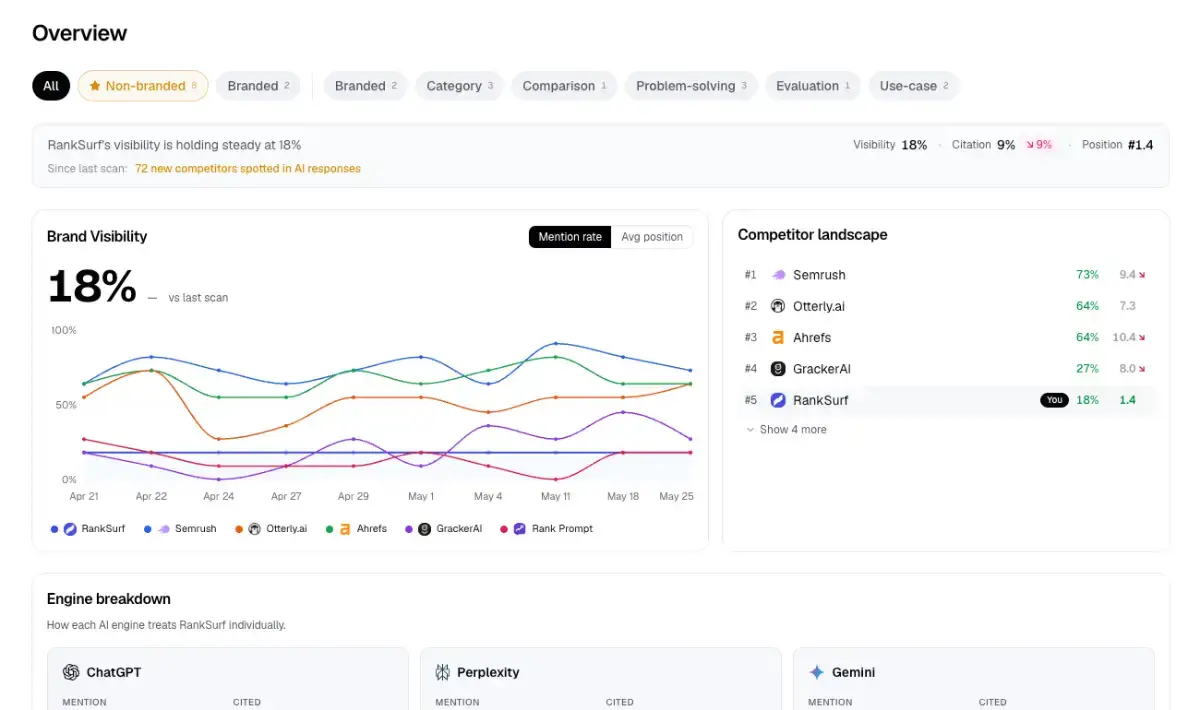The height and width of the screenshot is (710, 1200).
Task: Click Otterly.ai 64% visibility value
Action: pyautogui.click(x=1087, y=306)
